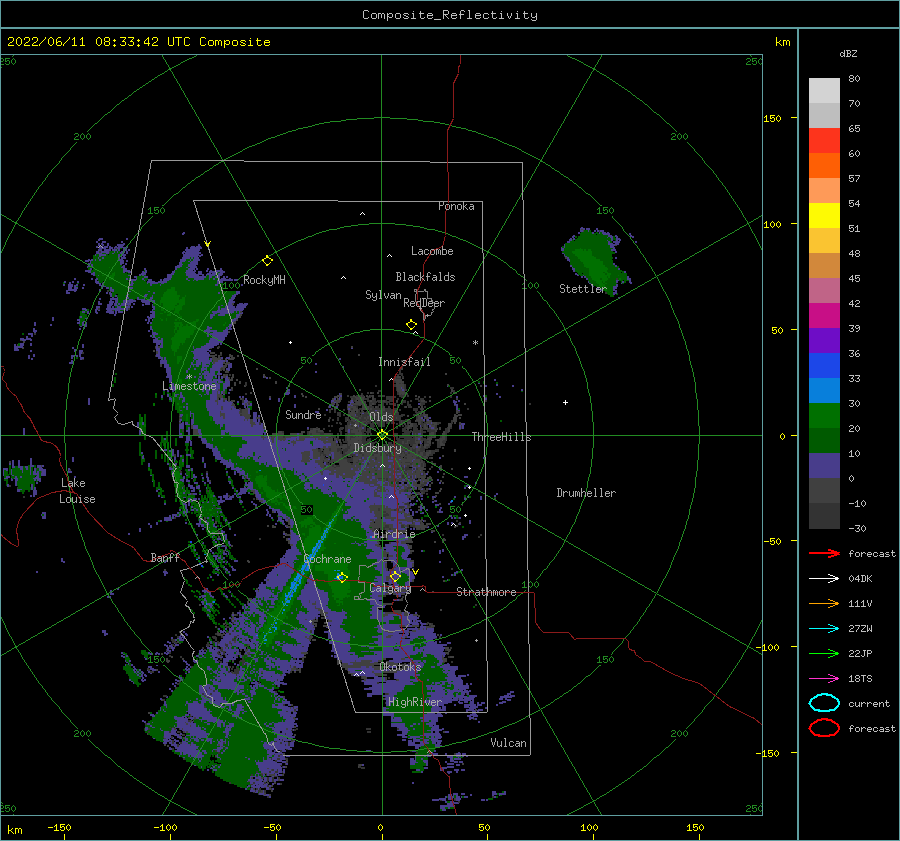Click the Lake Louise label
900x841 pixels.
[x=77, y=491]
